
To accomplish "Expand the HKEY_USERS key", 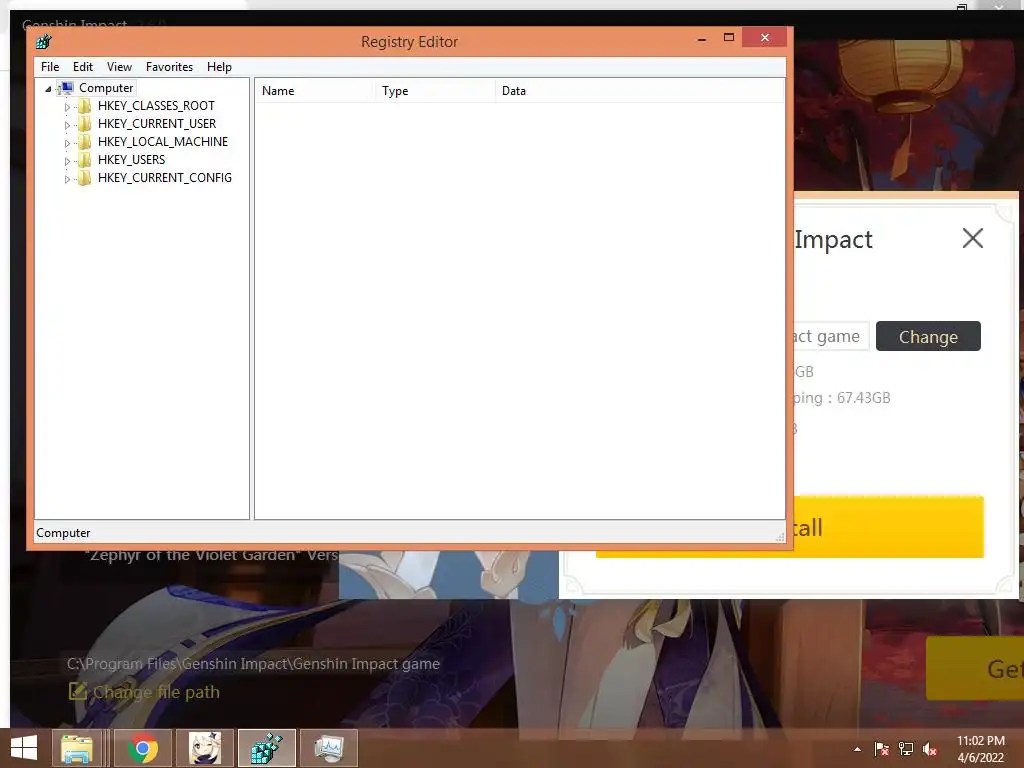I will 67,161.
